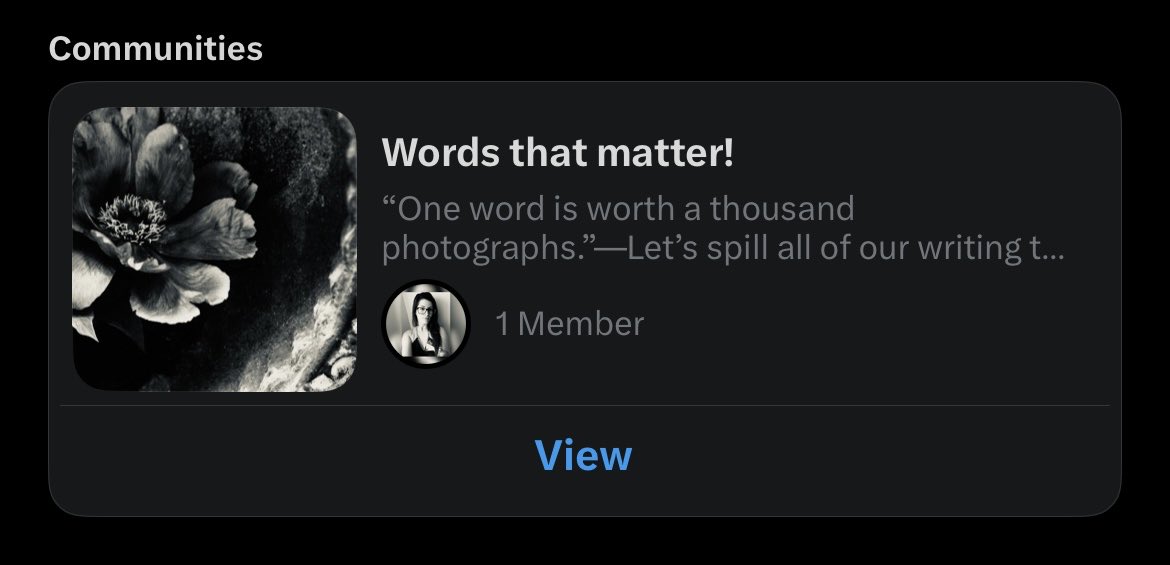Click the blue View link
Image resolution: width=1170 pixels, height=565 pixels.
tap(583, 455)
